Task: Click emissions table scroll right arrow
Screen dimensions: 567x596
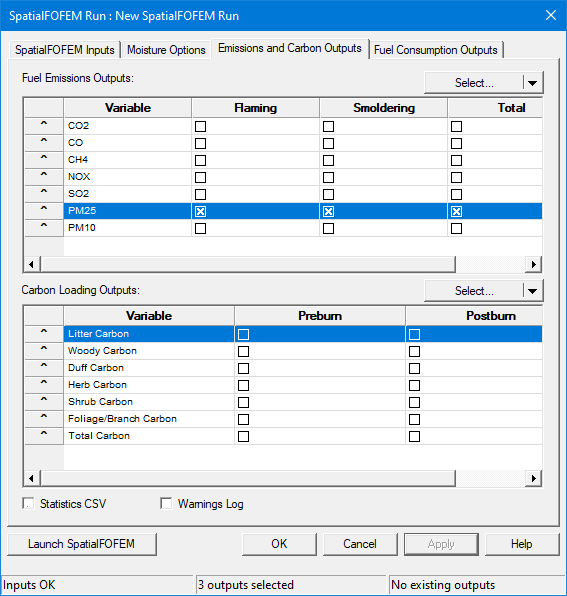Action: 534,264
